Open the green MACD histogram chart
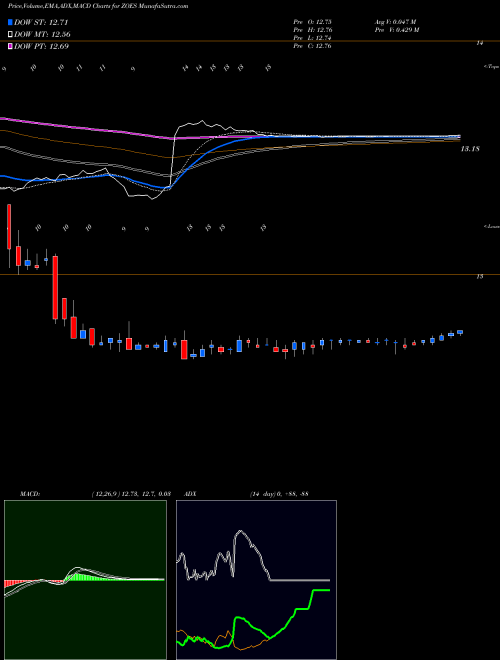 pos(85,580)
